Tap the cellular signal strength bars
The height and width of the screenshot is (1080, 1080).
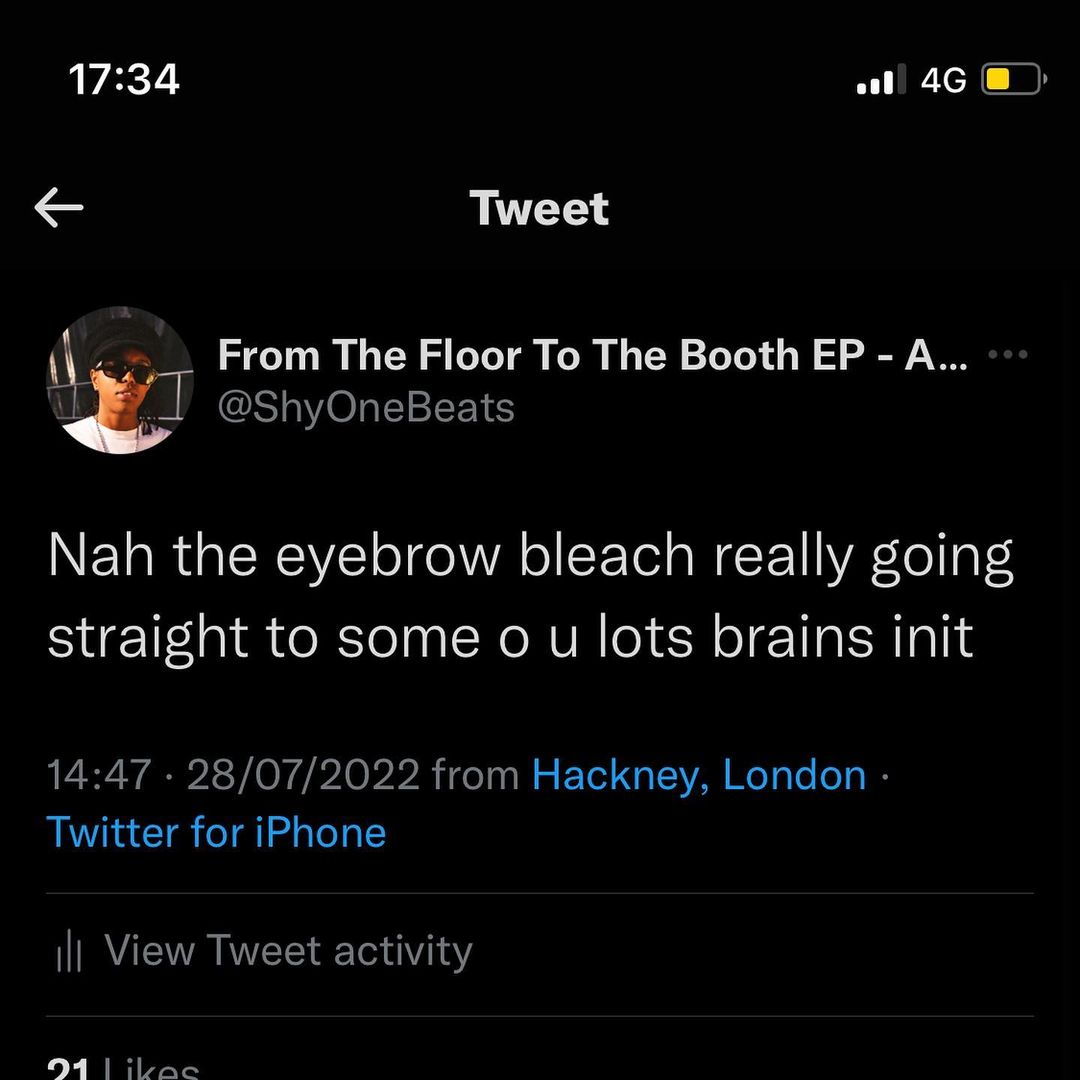[881, 80]
